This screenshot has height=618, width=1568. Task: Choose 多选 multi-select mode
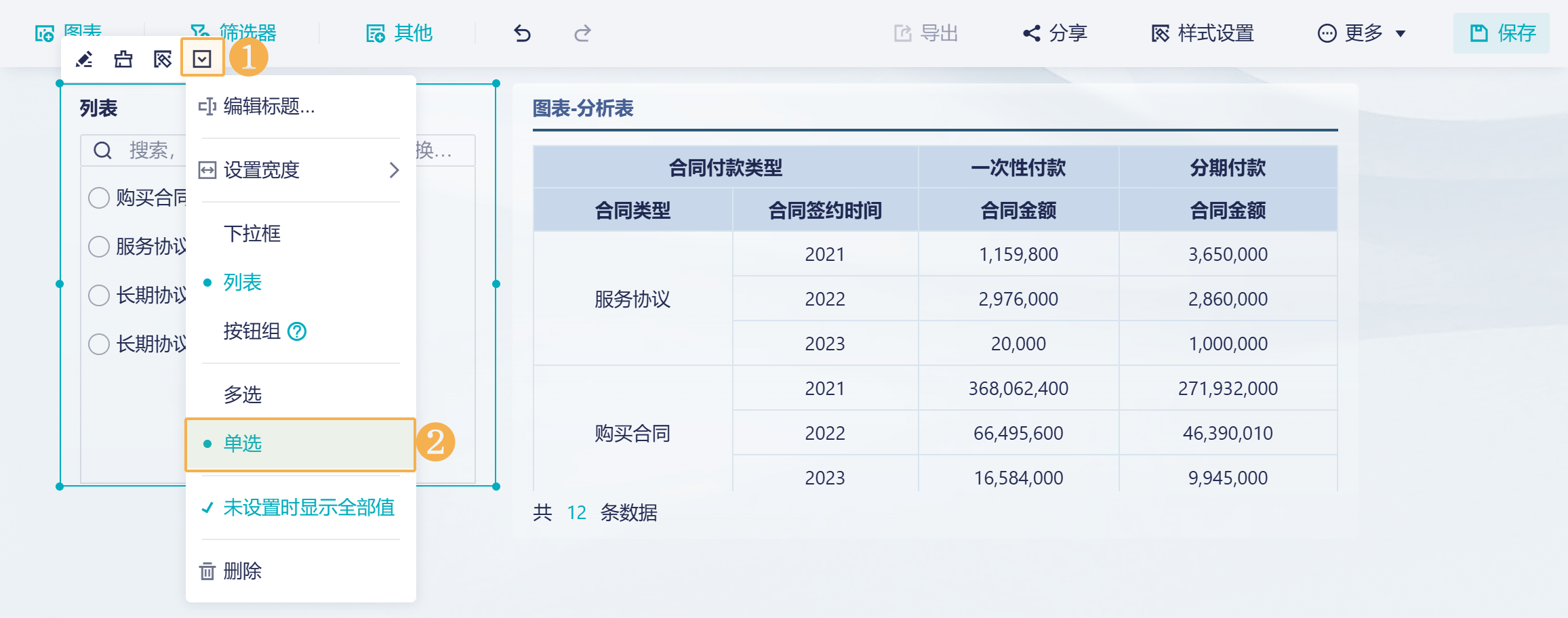[300, 395]
